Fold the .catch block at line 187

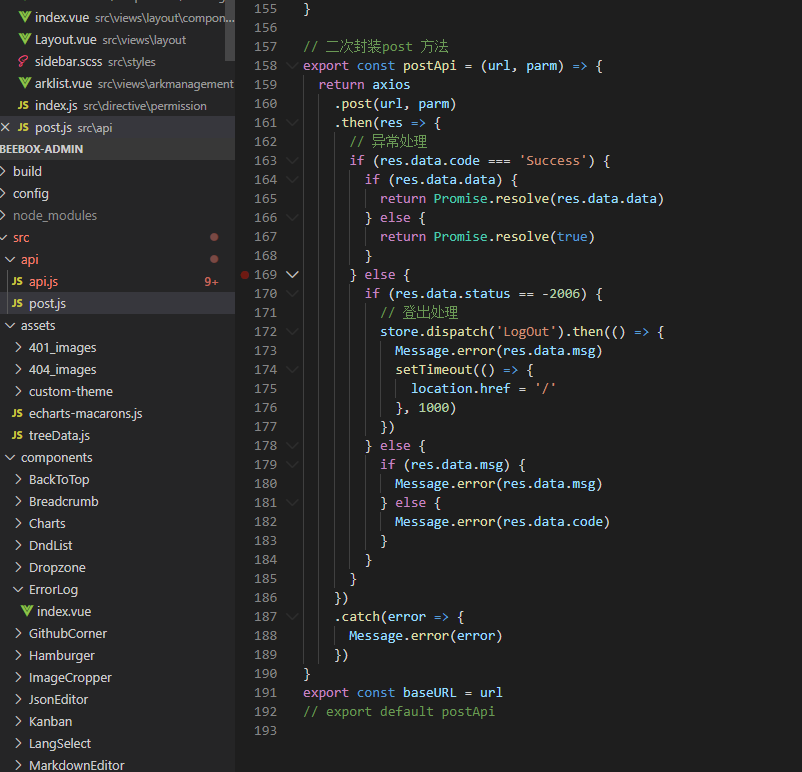pyautogui.click(x=292, y=617)
